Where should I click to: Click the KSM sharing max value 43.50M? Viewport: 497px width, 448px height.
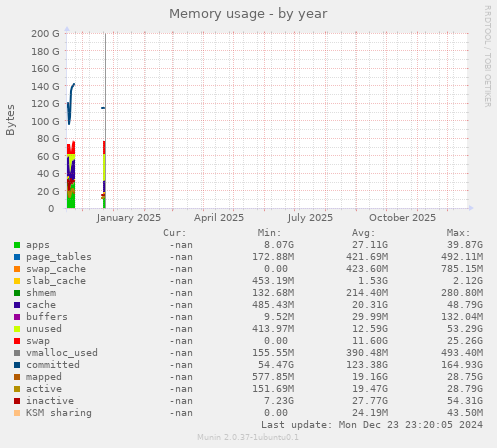coord(465,413)
